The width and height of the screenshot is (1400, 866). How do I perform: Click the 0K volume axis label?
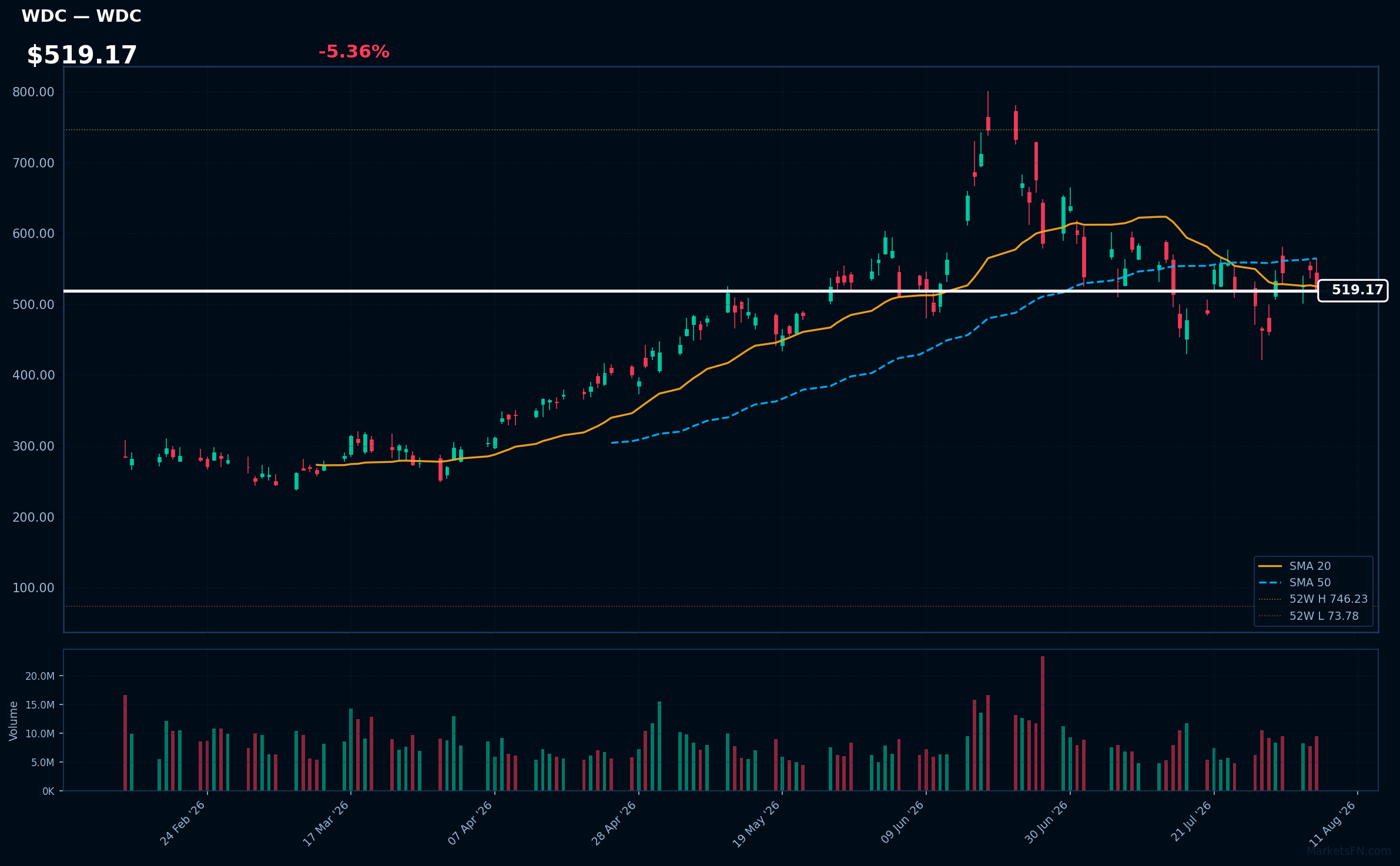point(48,791)
